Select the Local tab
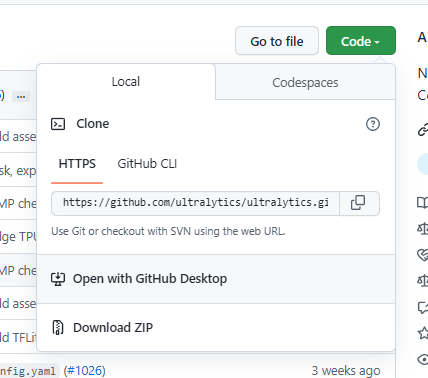 (126, 82)
